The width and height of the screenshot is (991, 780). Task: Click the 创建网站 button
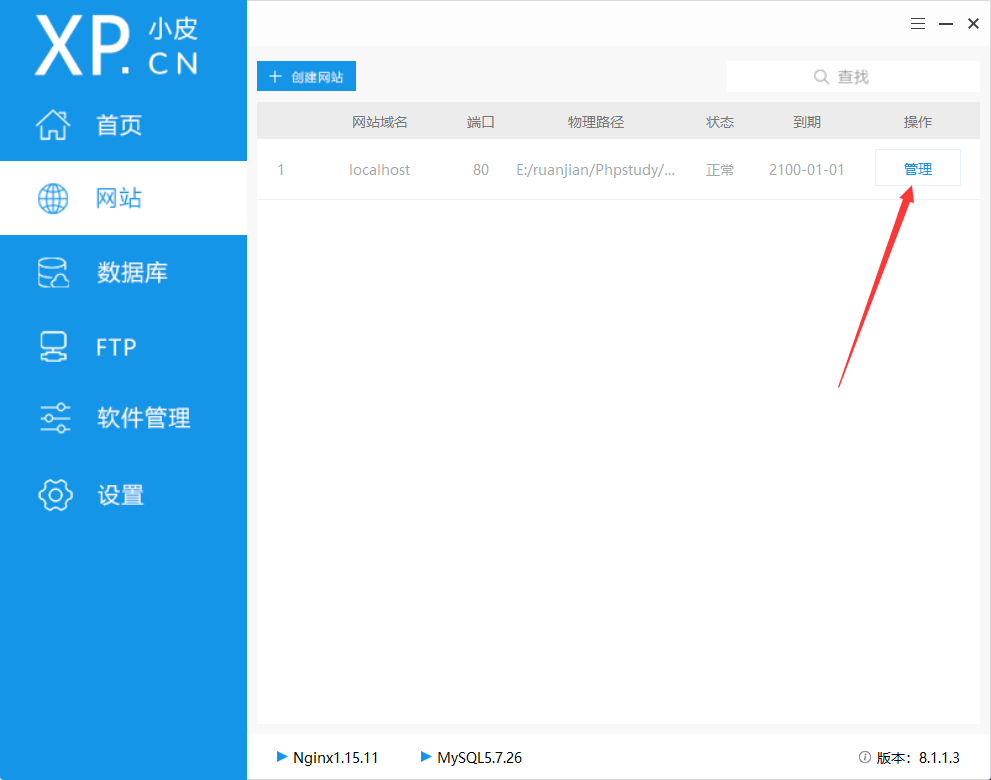tap(307, 76)
